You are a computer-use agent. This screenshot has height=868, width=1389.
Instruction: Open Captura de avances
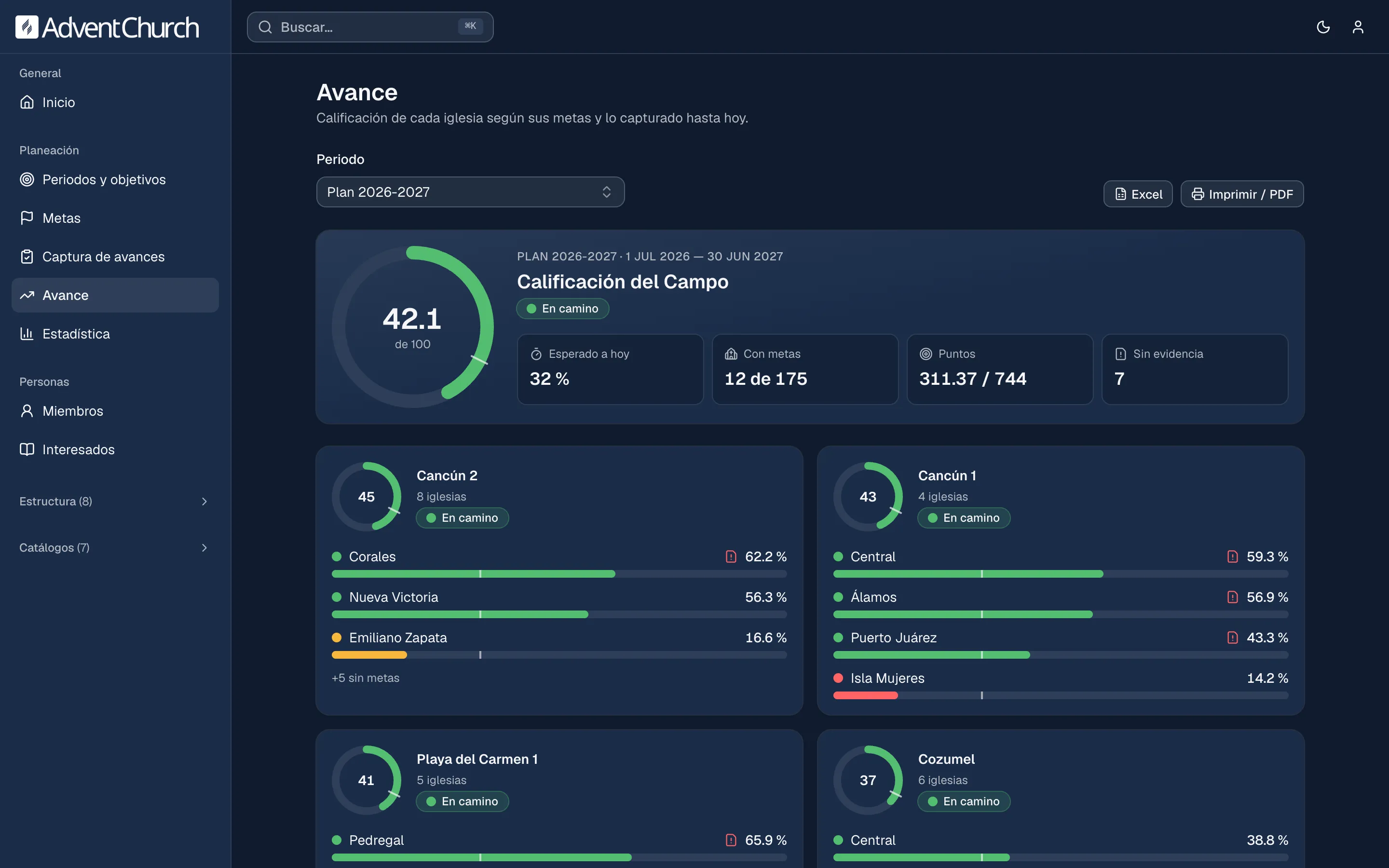click(115, 257)
